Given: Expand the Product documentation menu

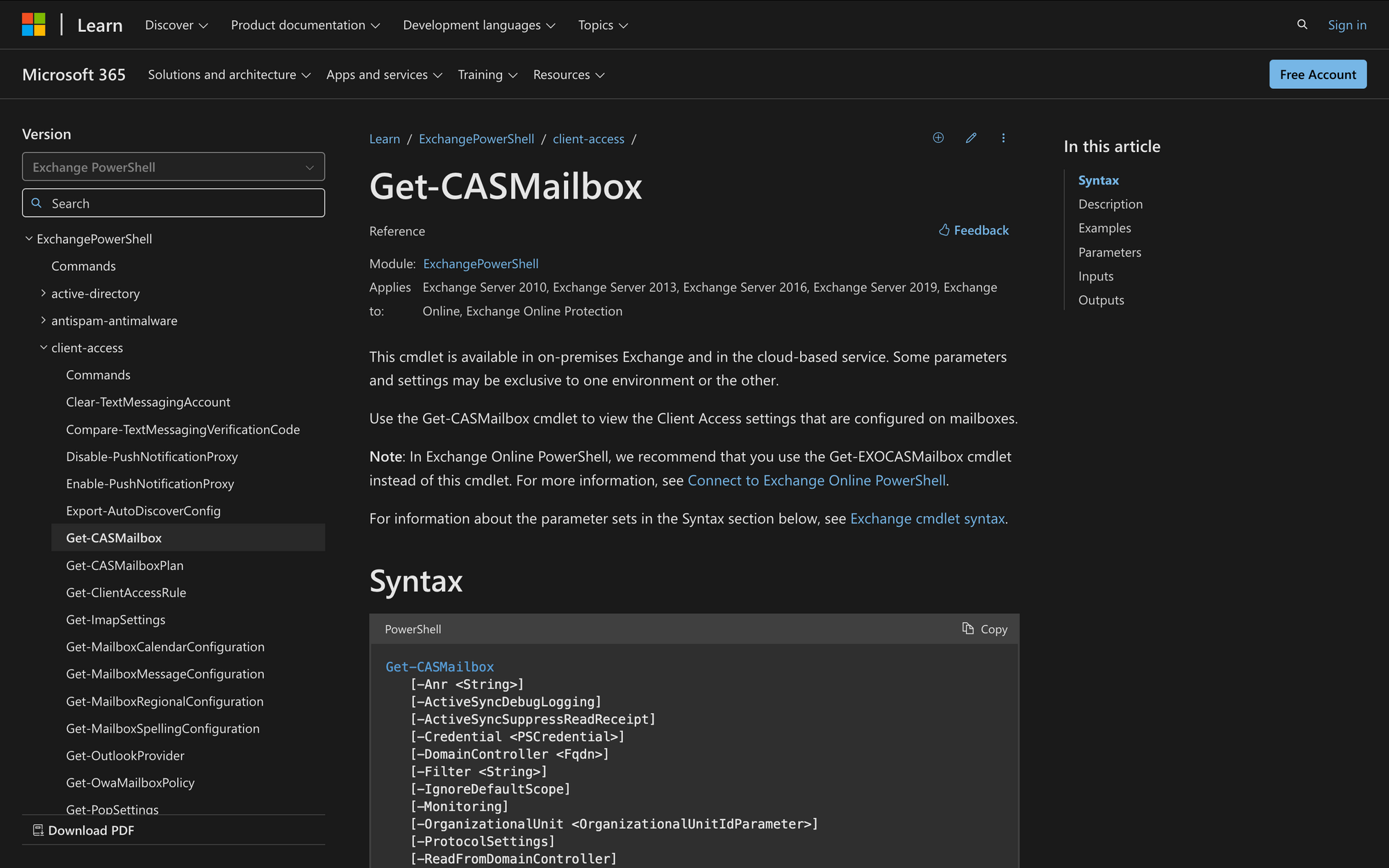Looking at the screenshot, I should pyautogui.click(x=306, y=25).
